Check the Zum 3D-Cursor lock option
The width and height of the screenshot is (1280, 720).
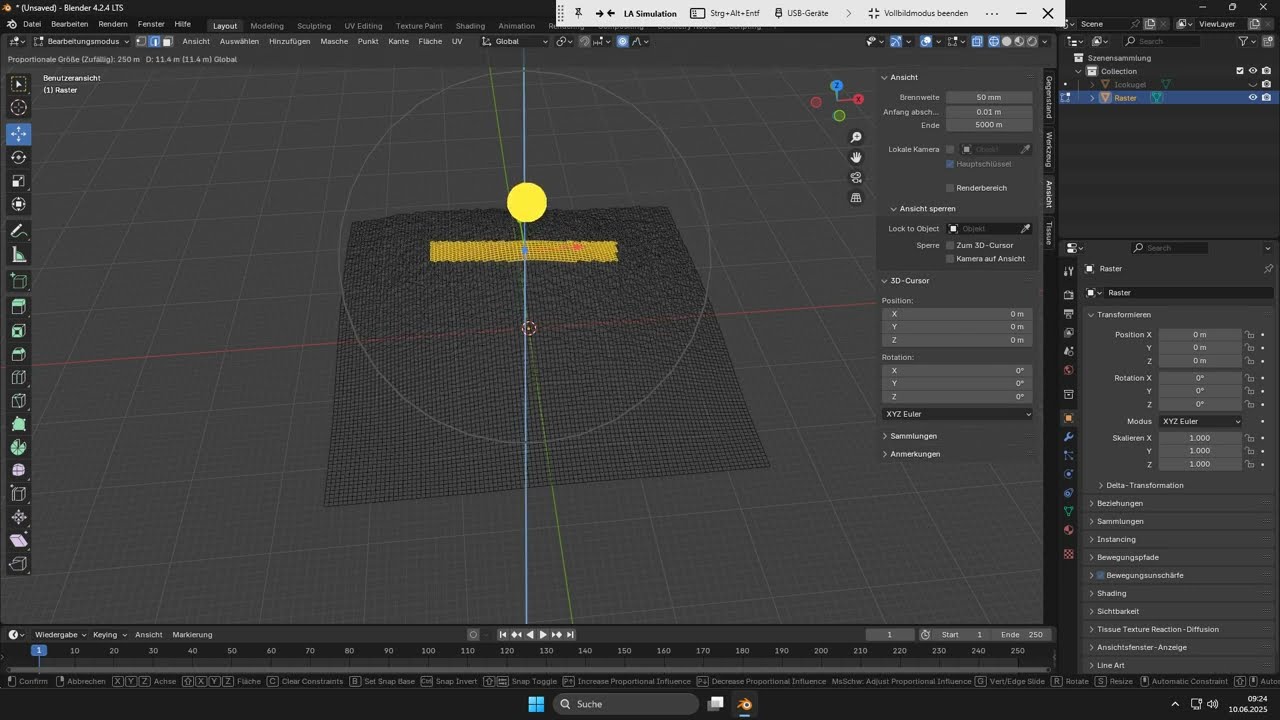(x=950, y=245)
